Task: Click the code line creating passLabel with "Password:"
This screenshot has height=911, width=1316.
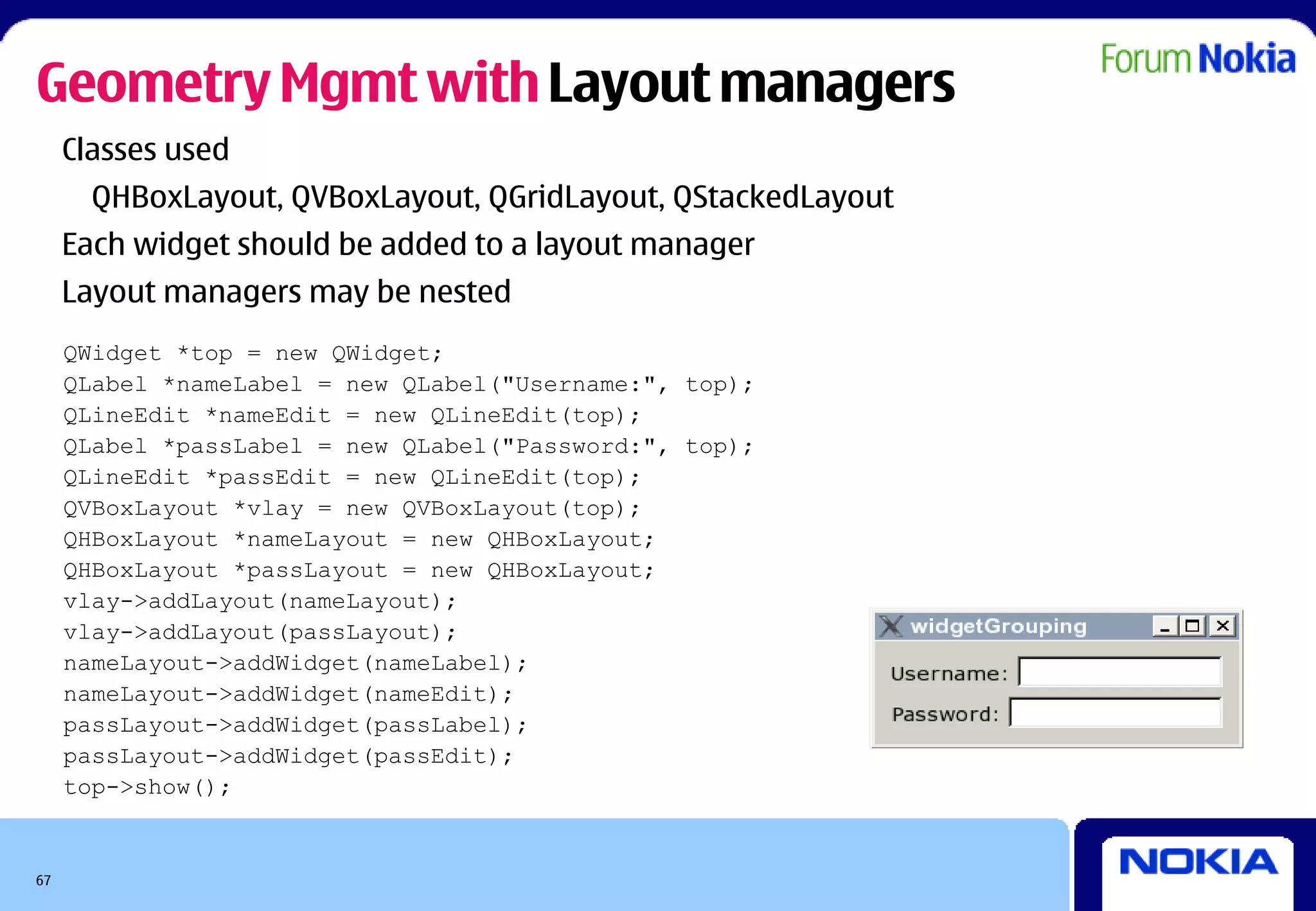Action: coord(408,446)
